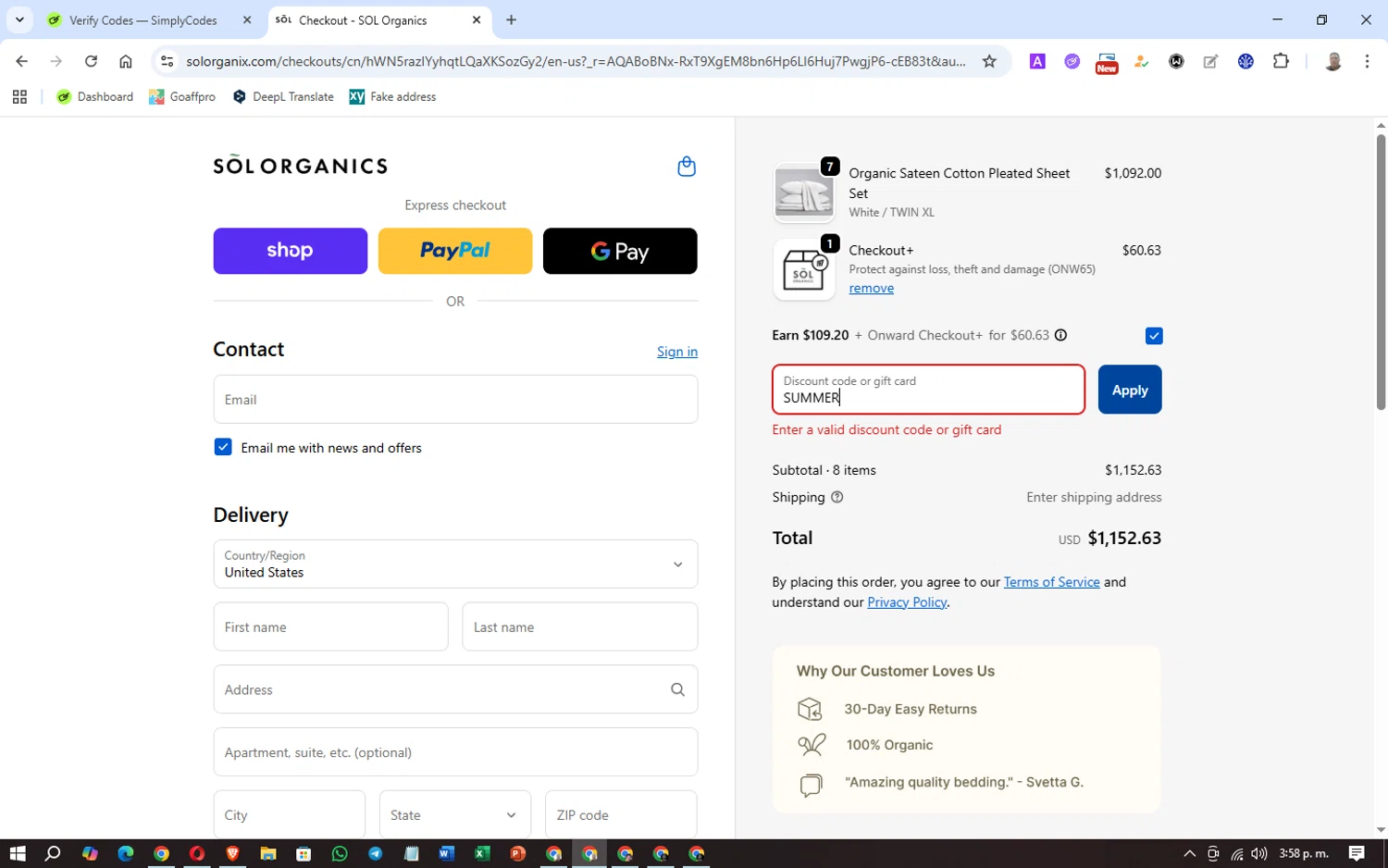
Task: Toggle the Onward Checkout+ protection checkbox
Action: 1153,336
